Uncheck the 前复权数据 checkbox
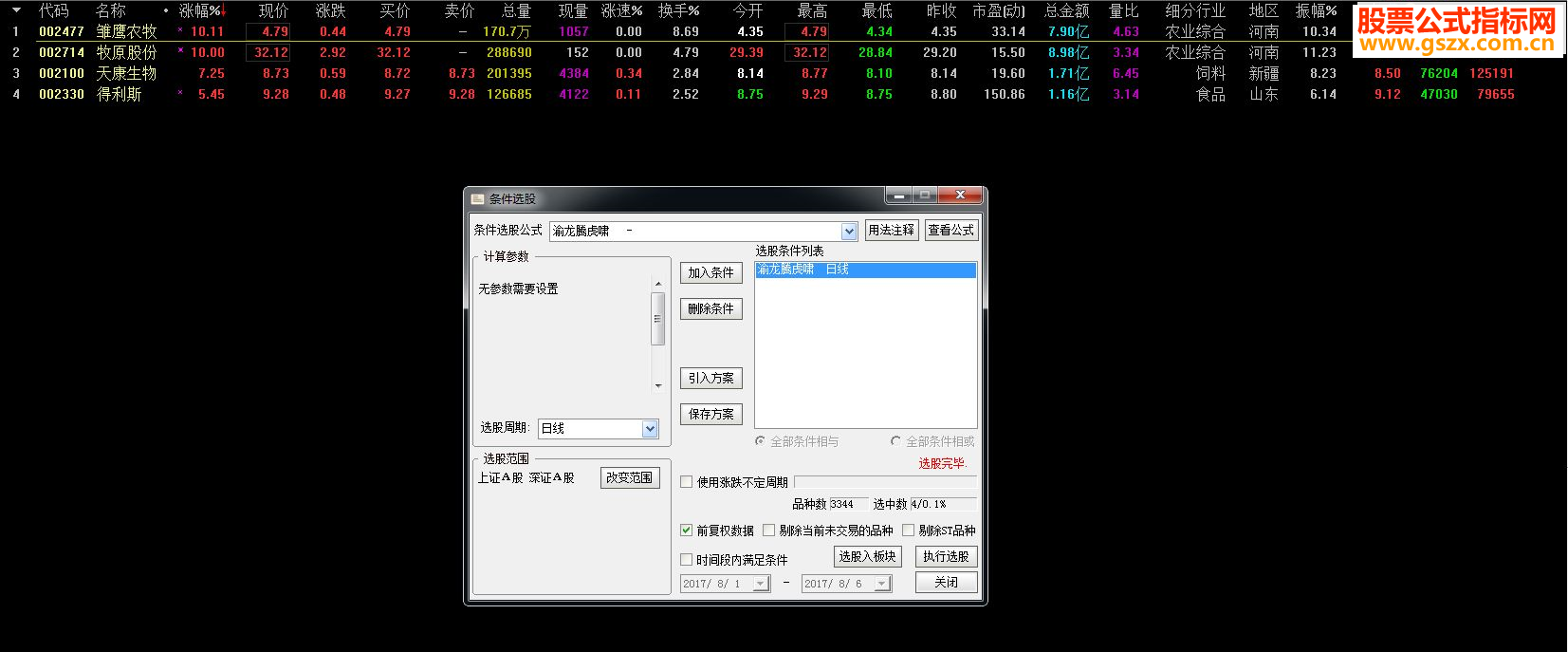 [687, 531]
